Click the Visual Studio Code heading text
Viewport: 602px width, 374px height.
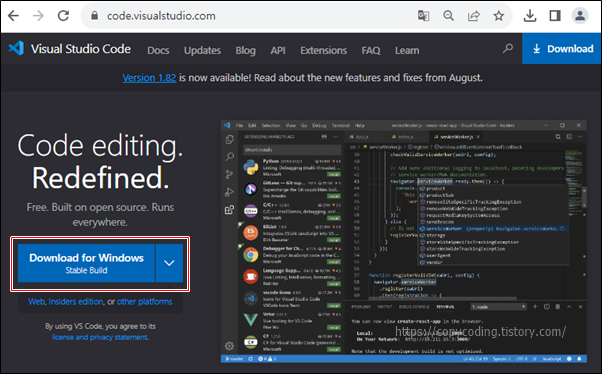tap(81, 49)
